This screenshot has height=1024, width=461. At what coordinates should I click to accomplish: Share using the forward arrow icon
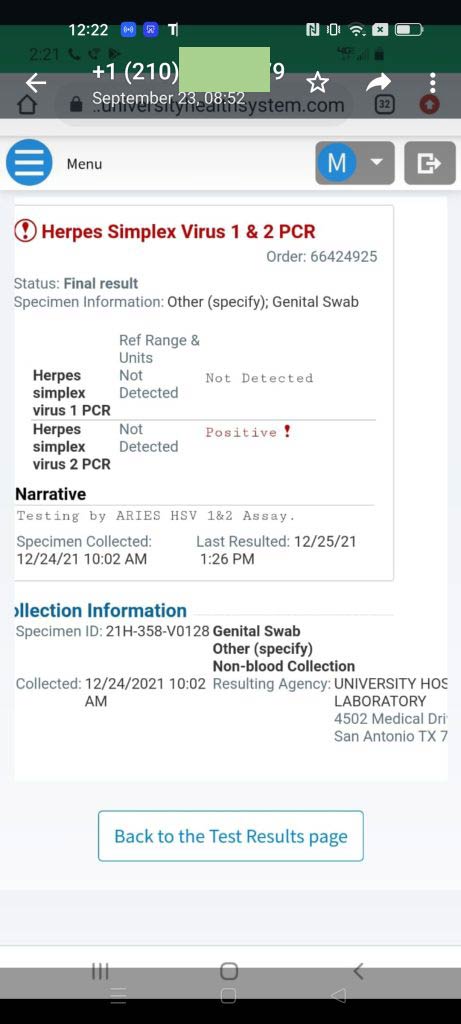point(378,82)
